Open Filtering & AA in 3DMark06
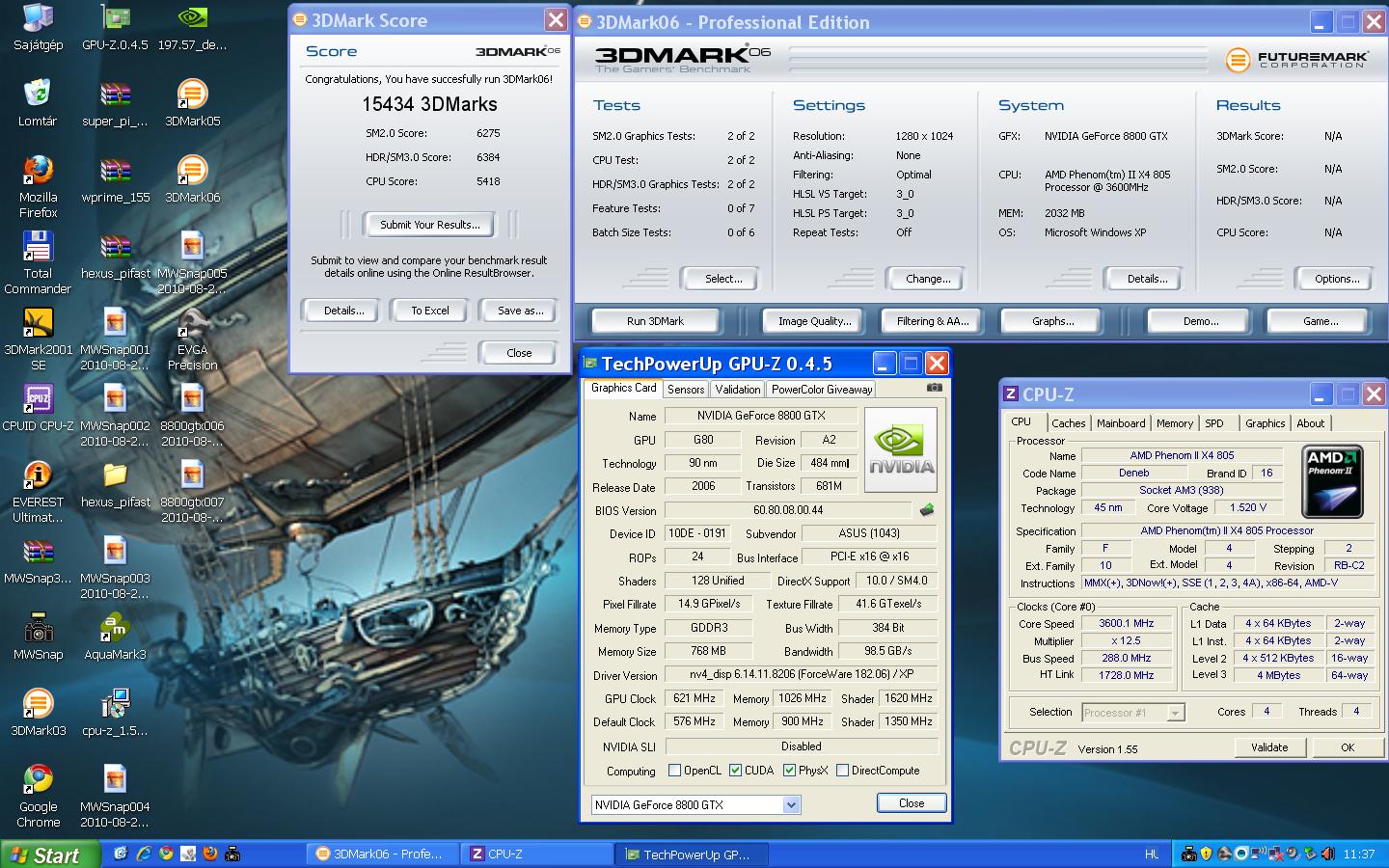The image size is (1389, 868). pos(933,321)
